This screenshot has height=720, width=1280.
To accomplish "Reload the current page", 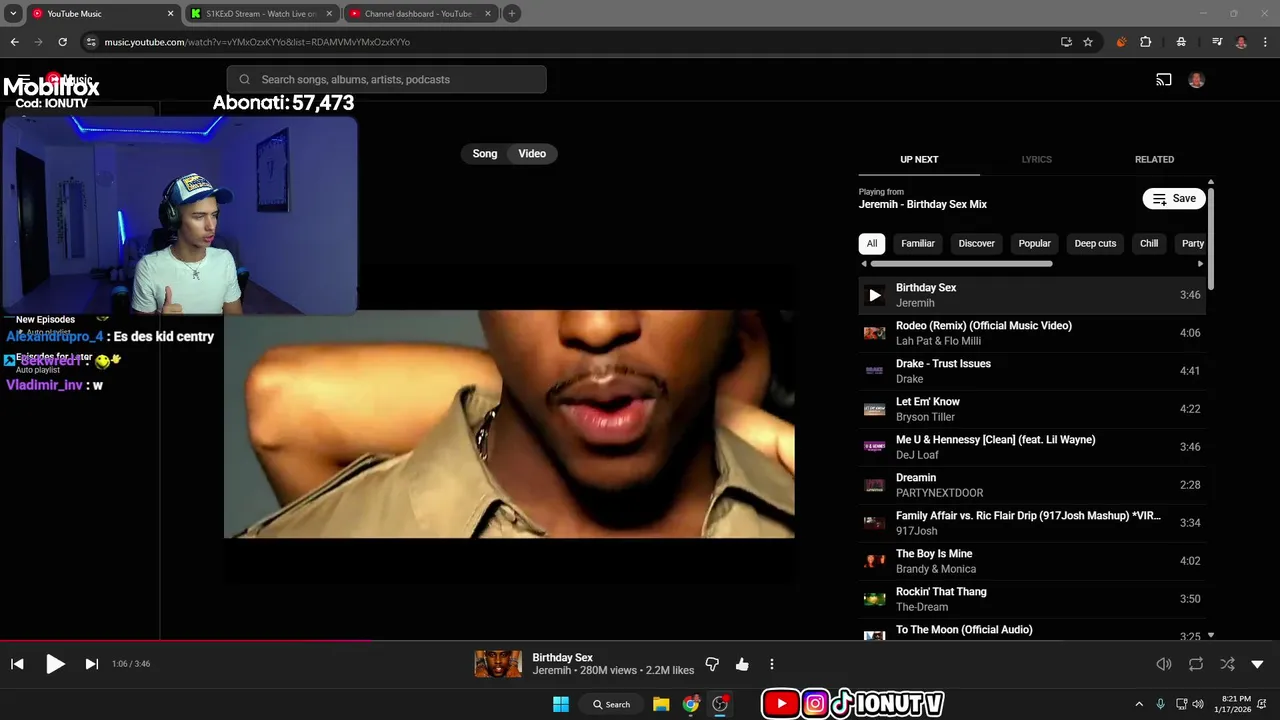I will 62,42.
